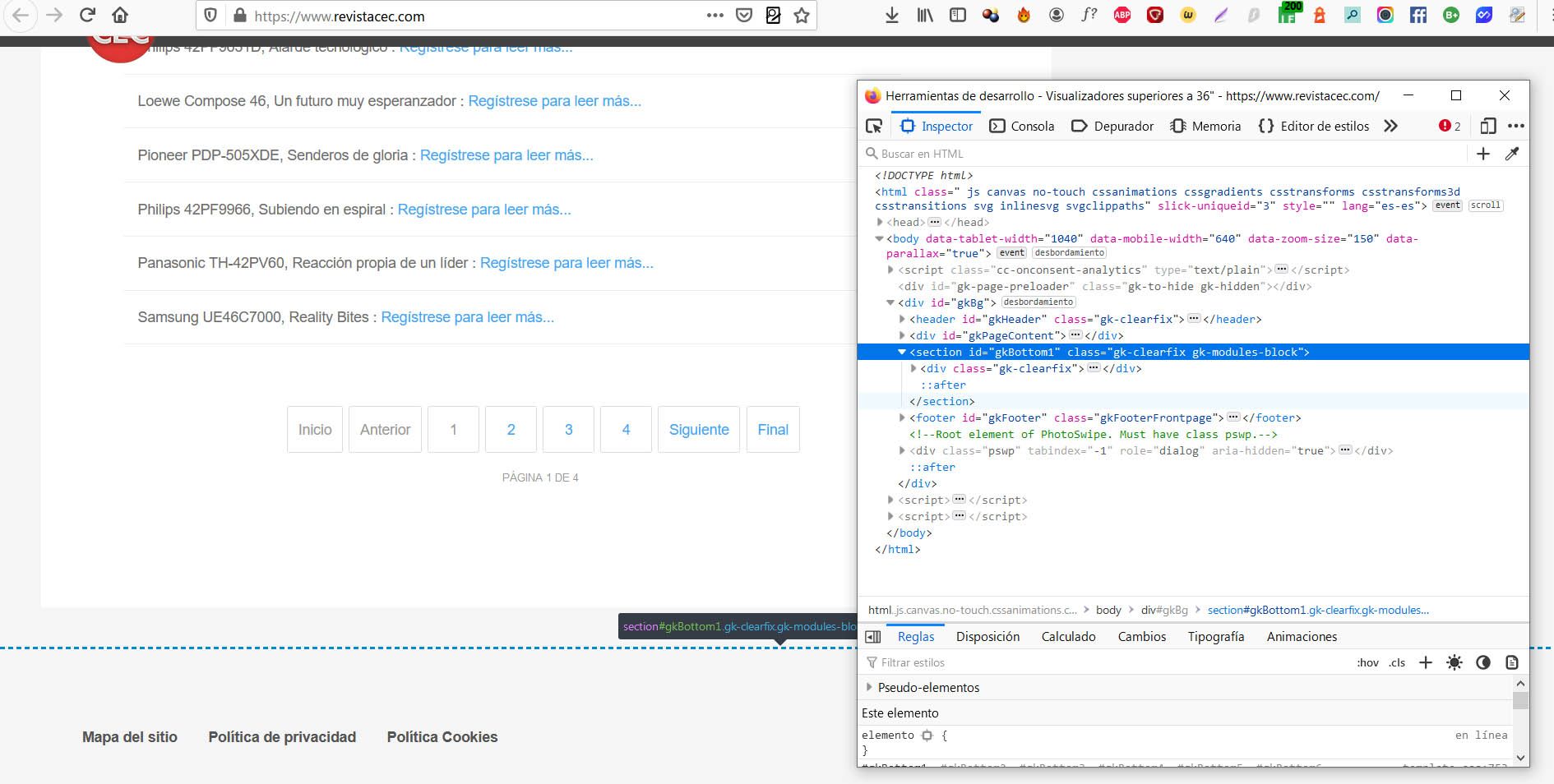
Task: Select the eyedropper color picker in DevTools
Action: pos(1512,154)
